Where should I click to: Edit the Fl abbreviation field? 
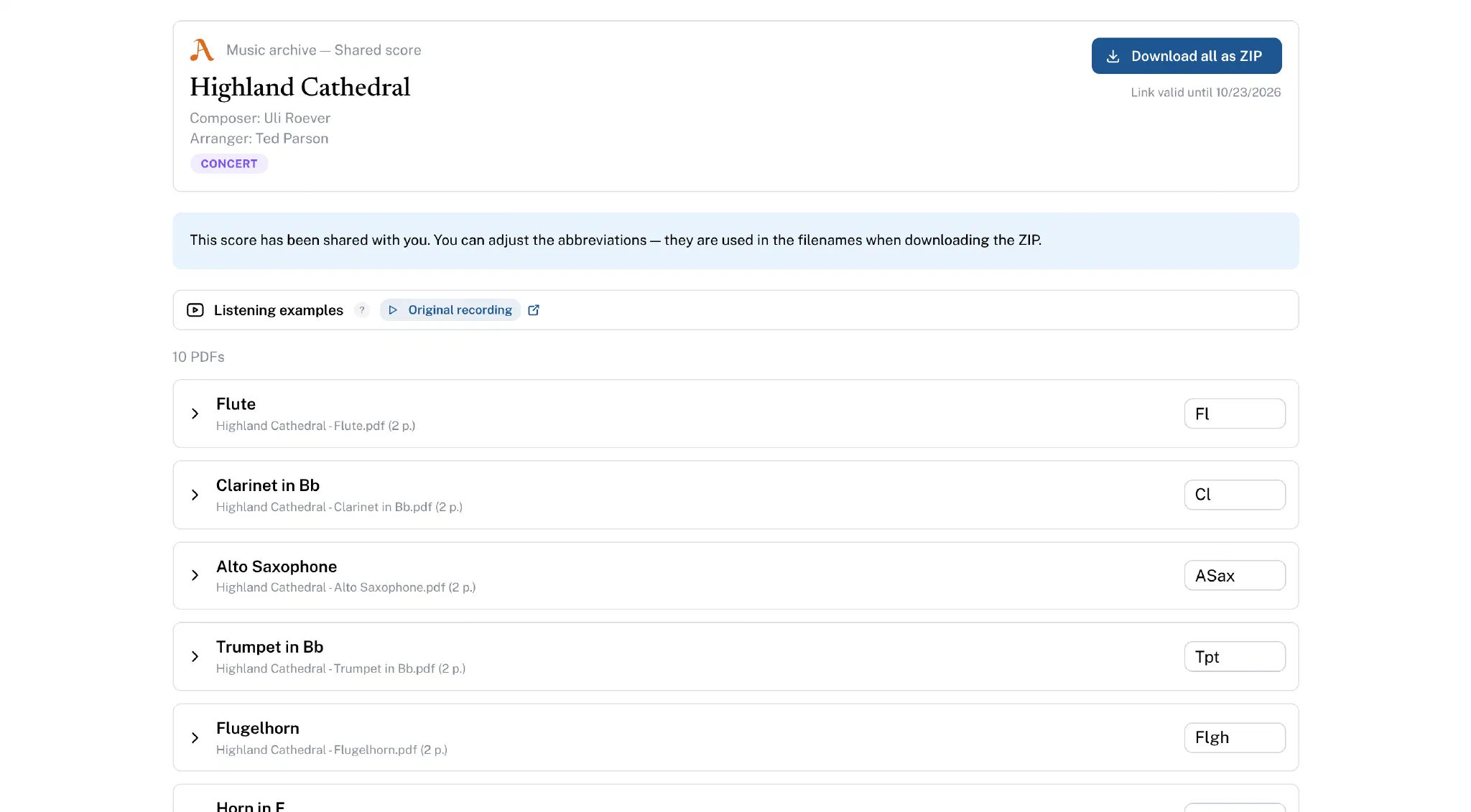[x=1235, y=414]
